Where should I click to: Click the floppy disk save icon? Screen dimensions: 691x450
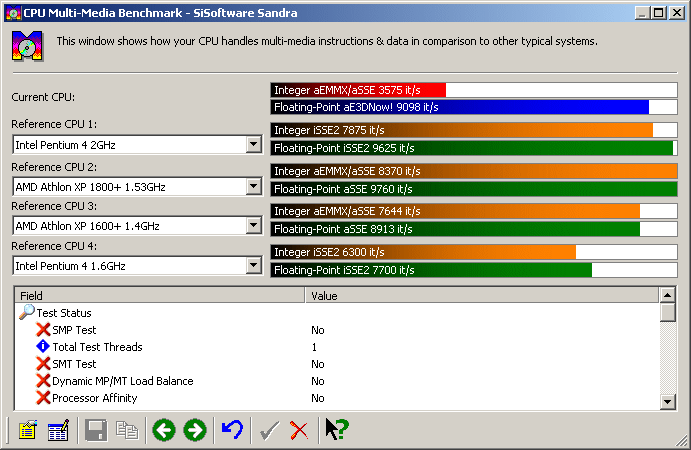tap(96, 430)
